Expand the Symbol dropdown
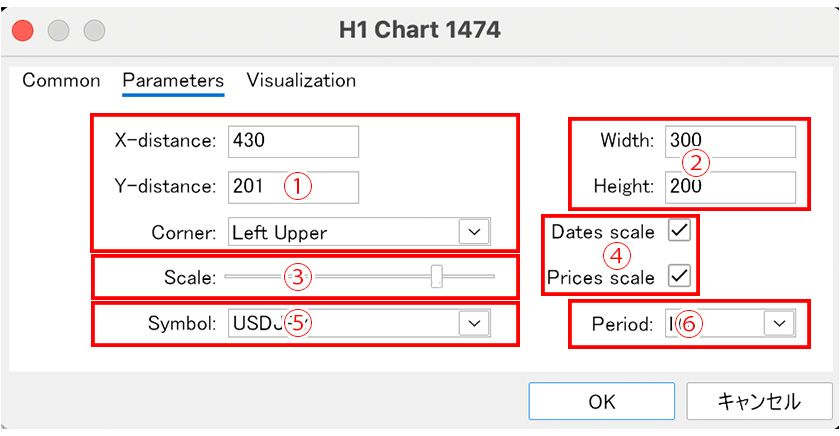Image resolution: width=840 pixels, height=436 pixels. (x=358, y=323)
